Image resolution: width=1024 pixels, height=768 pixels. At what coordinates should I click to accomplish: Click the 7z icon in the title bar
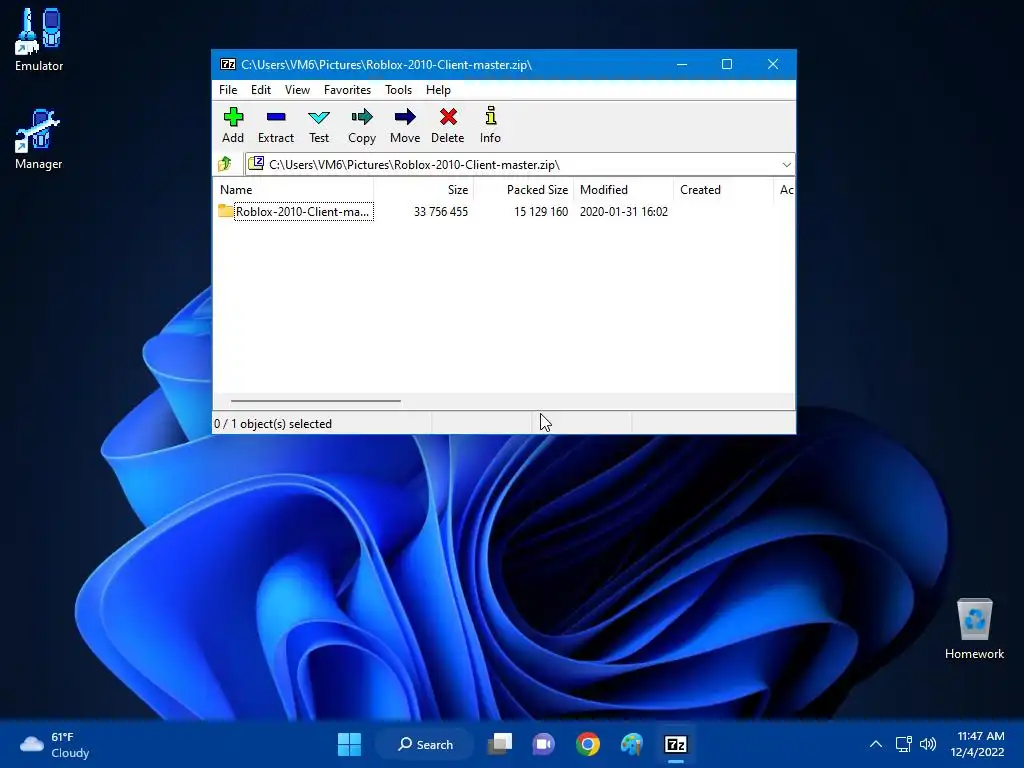pyautogui.click(x=228, y=64)
